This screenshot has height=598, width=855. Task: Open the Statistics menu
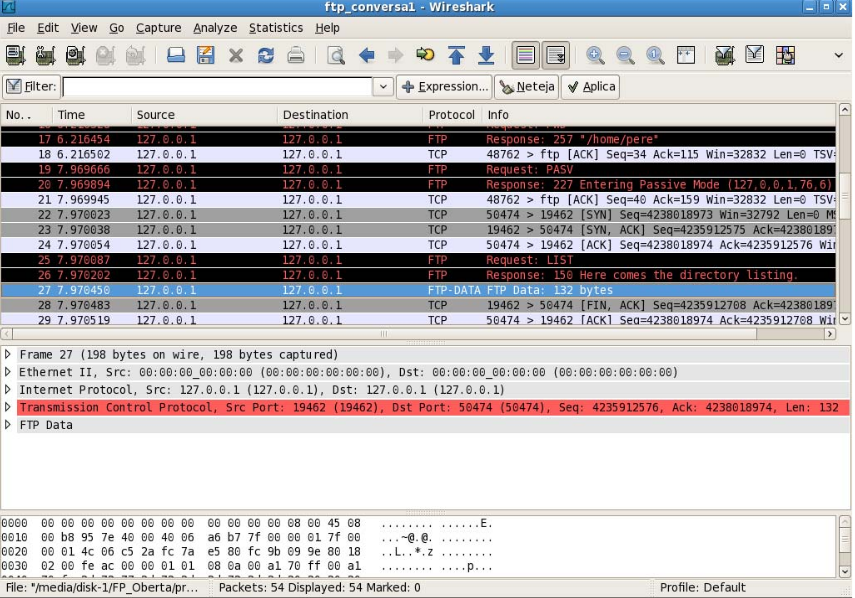coord(275,28)
